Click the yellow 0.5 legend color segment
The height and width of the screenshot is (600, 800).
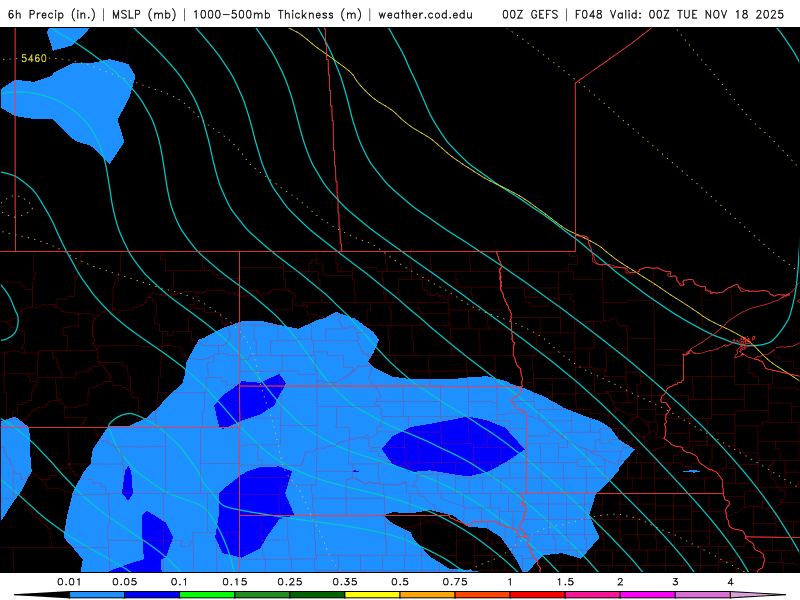pyautogui.click(x=372, y=595)
